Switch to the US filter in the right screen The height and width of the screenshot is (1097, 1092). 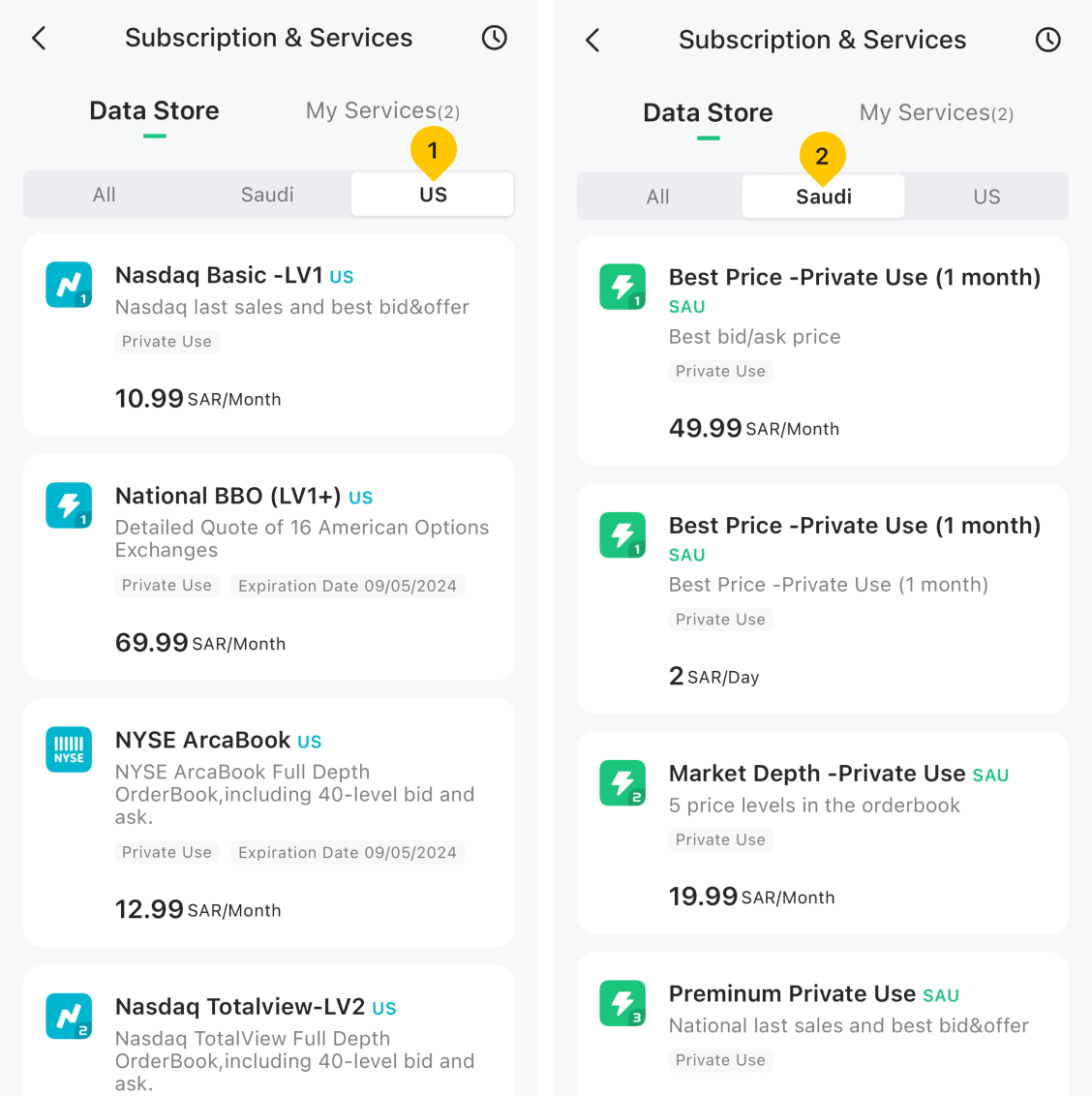pyautogui.click(x=986, y=197)
